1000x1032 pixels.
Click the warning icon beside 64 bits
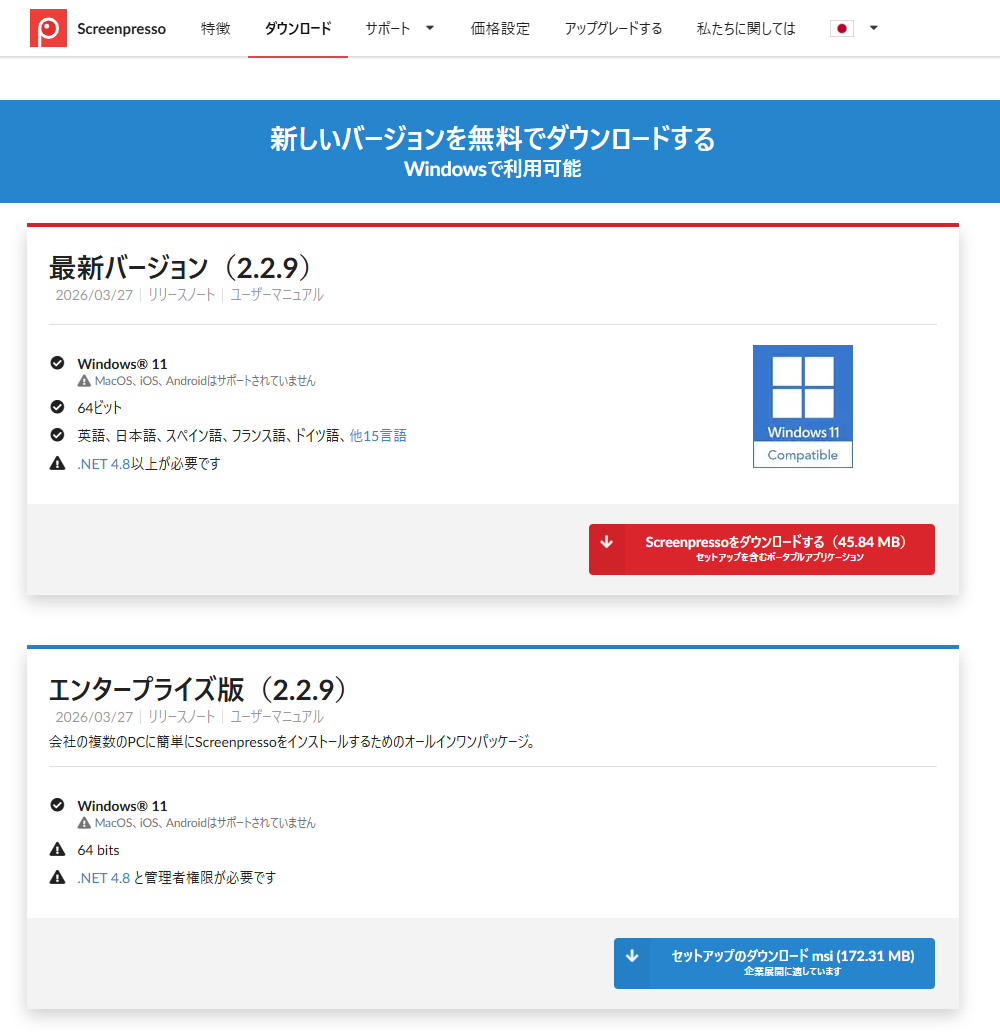point(57,849)
